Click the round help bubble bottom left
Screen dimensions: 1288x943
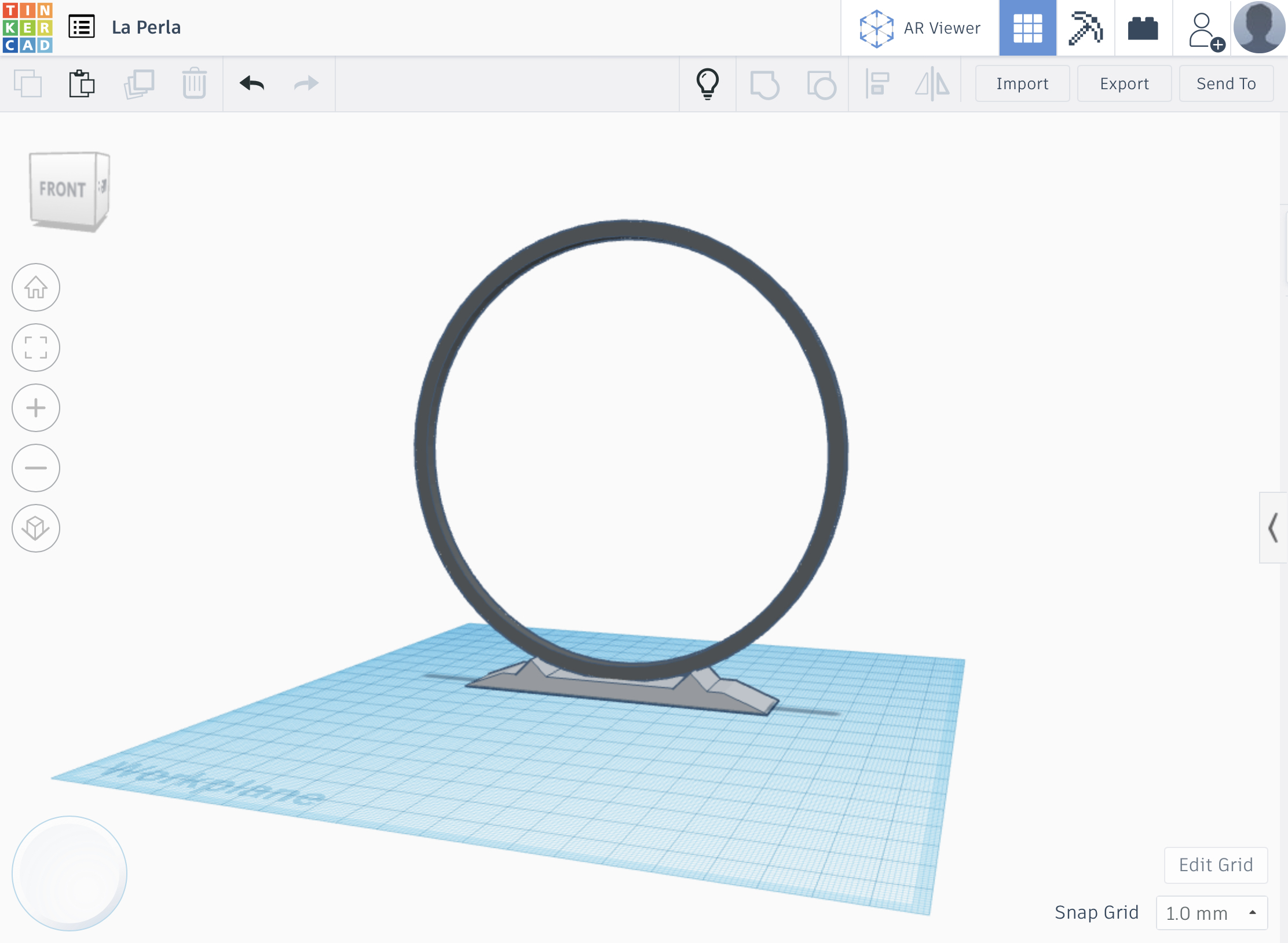[69, 873]
